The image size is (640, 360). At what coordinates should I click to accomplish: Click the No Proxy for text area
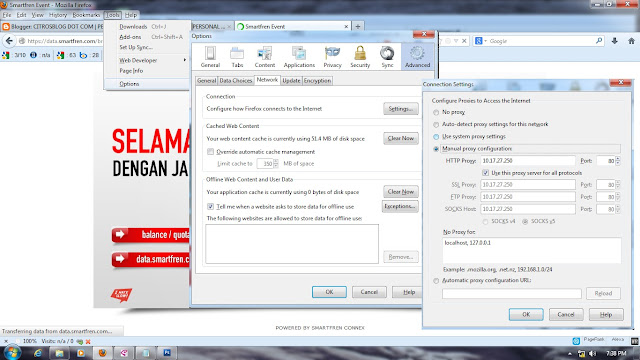click(532, 250)
